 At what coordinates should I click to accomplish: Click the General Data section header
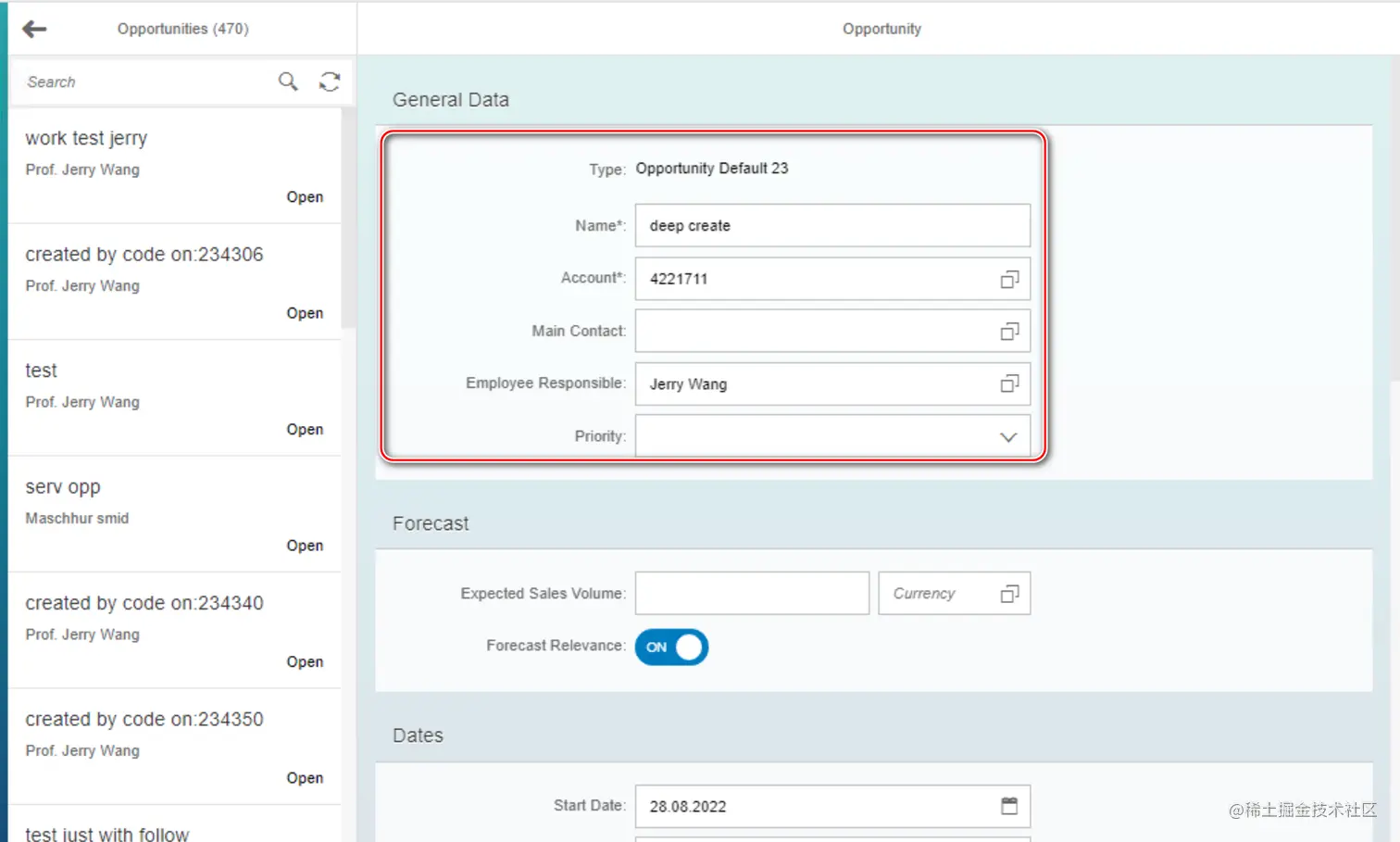(451, 99)
